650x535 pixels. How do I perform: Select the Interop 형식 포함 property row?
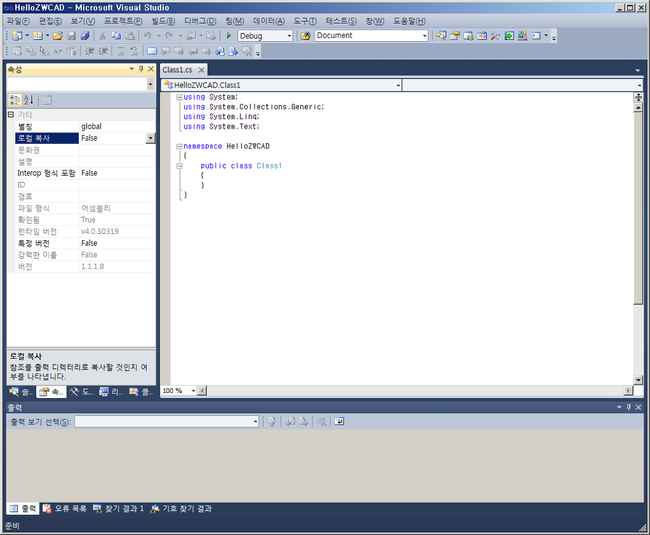pos(85,173)
